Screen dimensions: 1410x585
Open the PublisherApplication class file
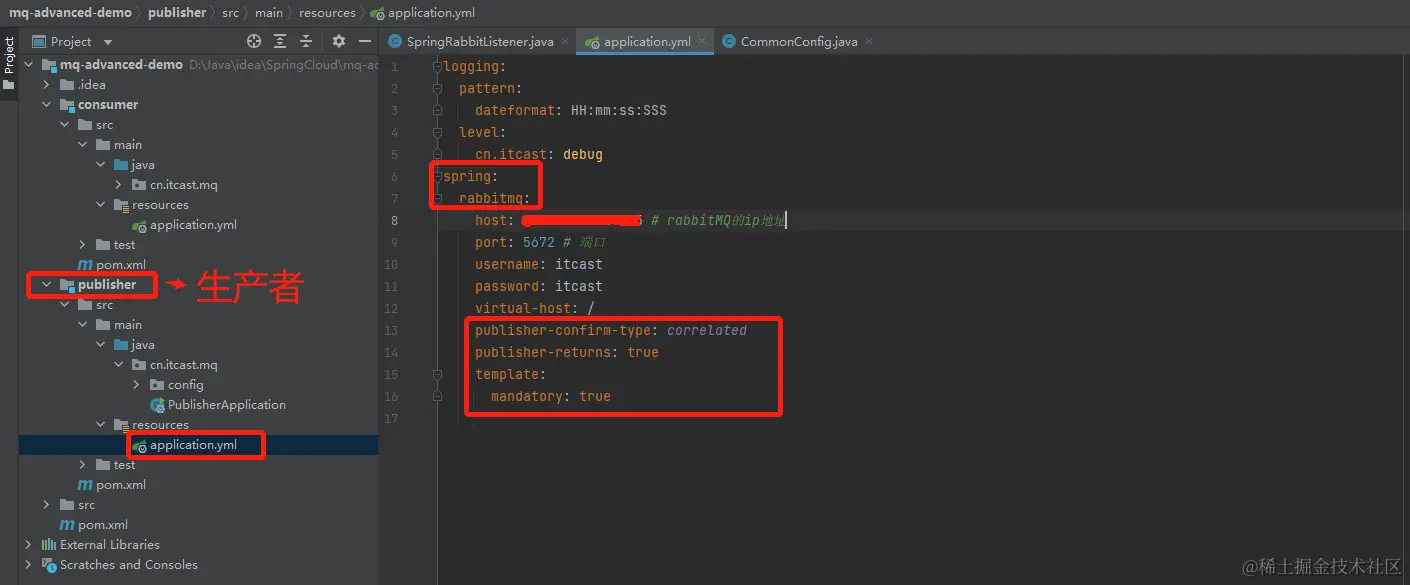click(x=227, y=404)
